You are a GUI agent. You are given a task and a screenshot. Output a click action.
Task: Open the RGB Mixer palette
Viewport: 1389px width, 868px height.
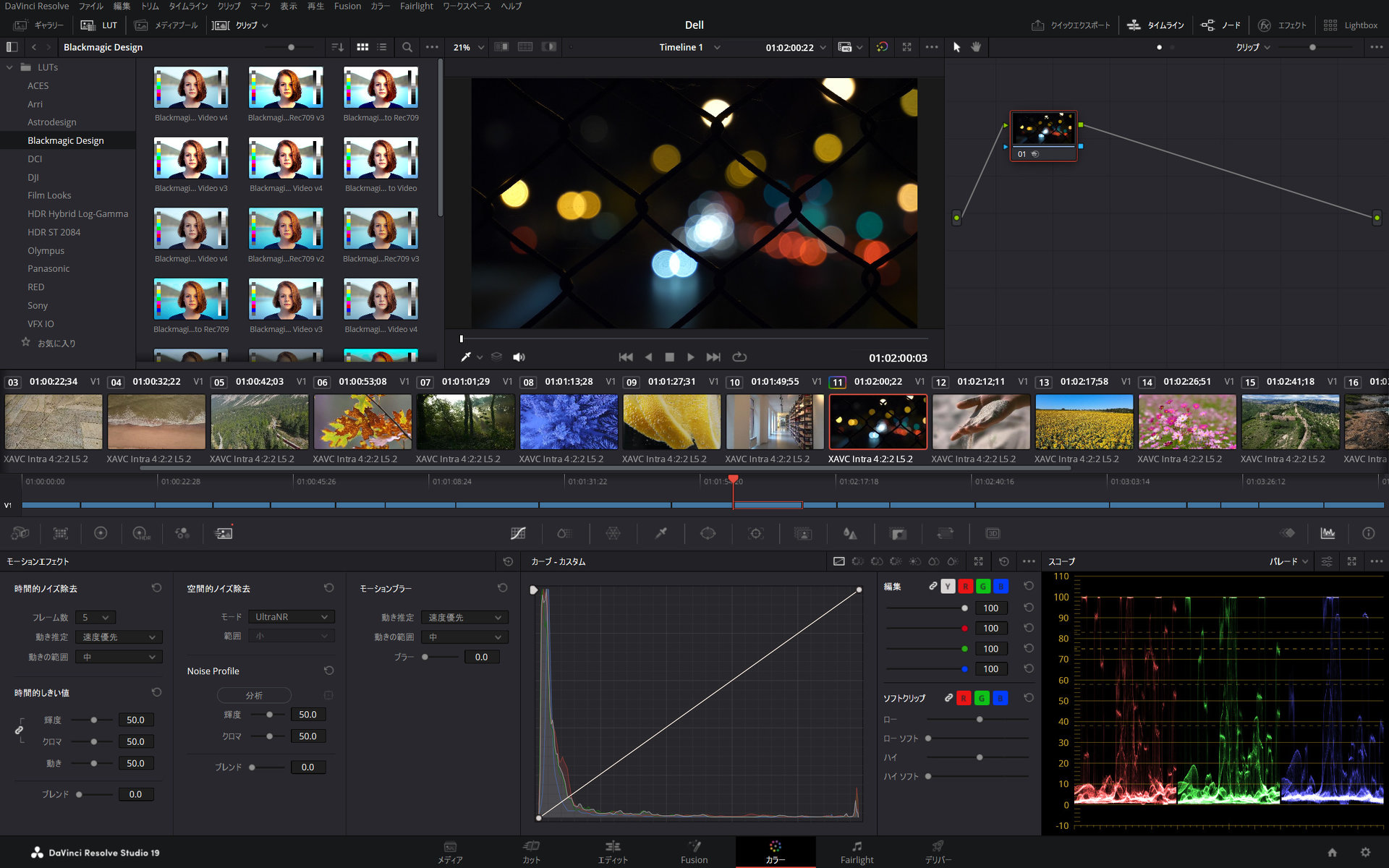point(182,533)
